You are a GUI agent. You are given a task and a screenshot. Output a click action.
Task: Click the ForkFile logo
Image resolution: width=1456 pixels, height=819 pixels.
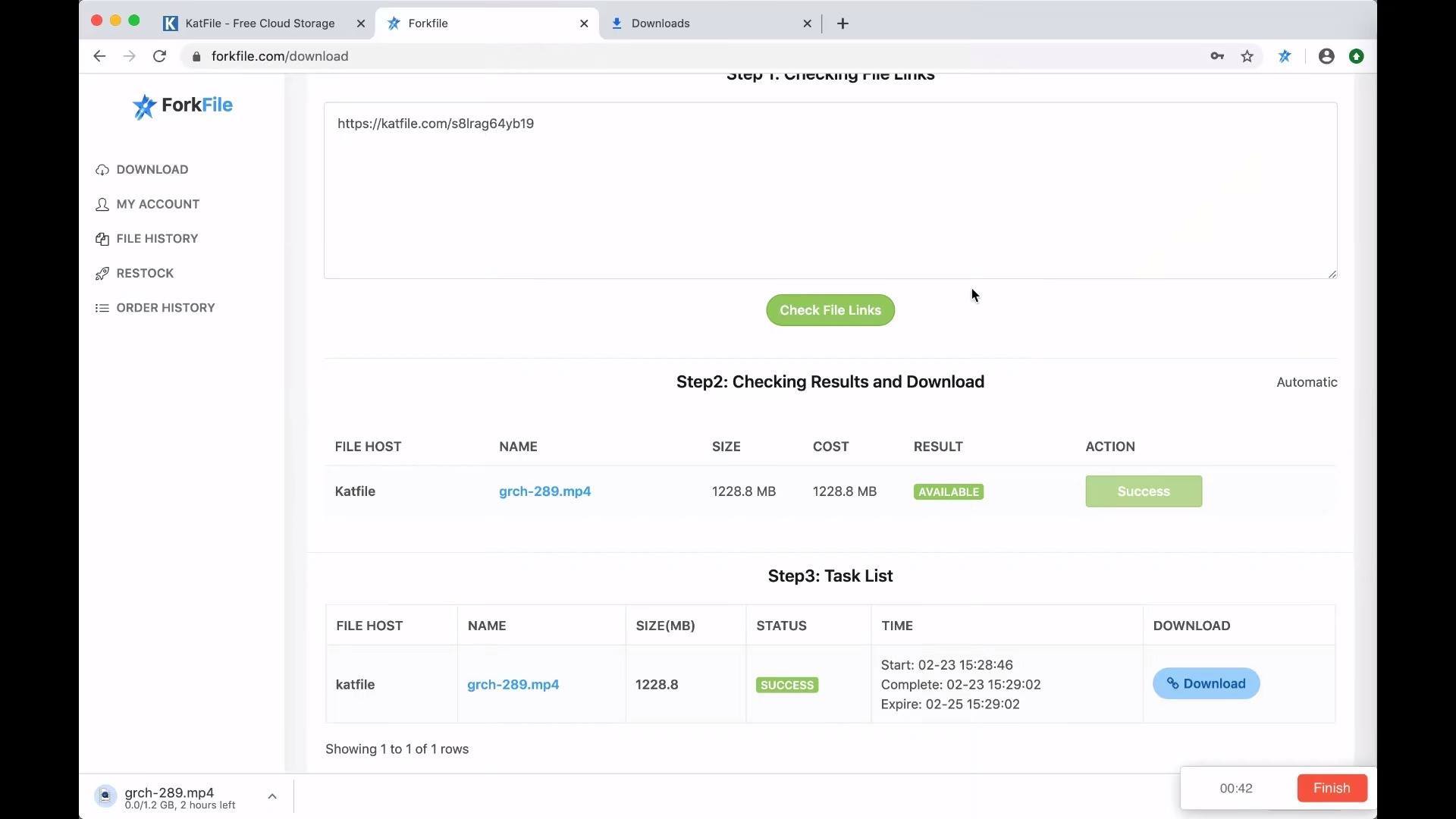click(x=182, y=106)
